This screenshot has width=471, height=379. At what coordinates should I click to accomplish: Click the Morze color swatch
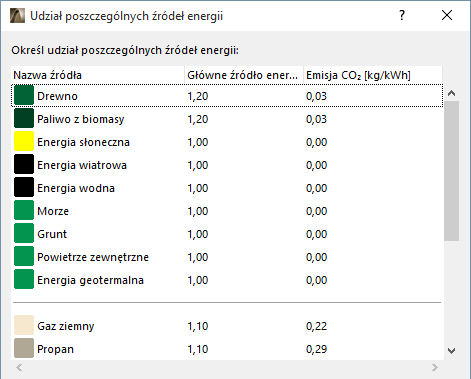[x=24, y=210]
